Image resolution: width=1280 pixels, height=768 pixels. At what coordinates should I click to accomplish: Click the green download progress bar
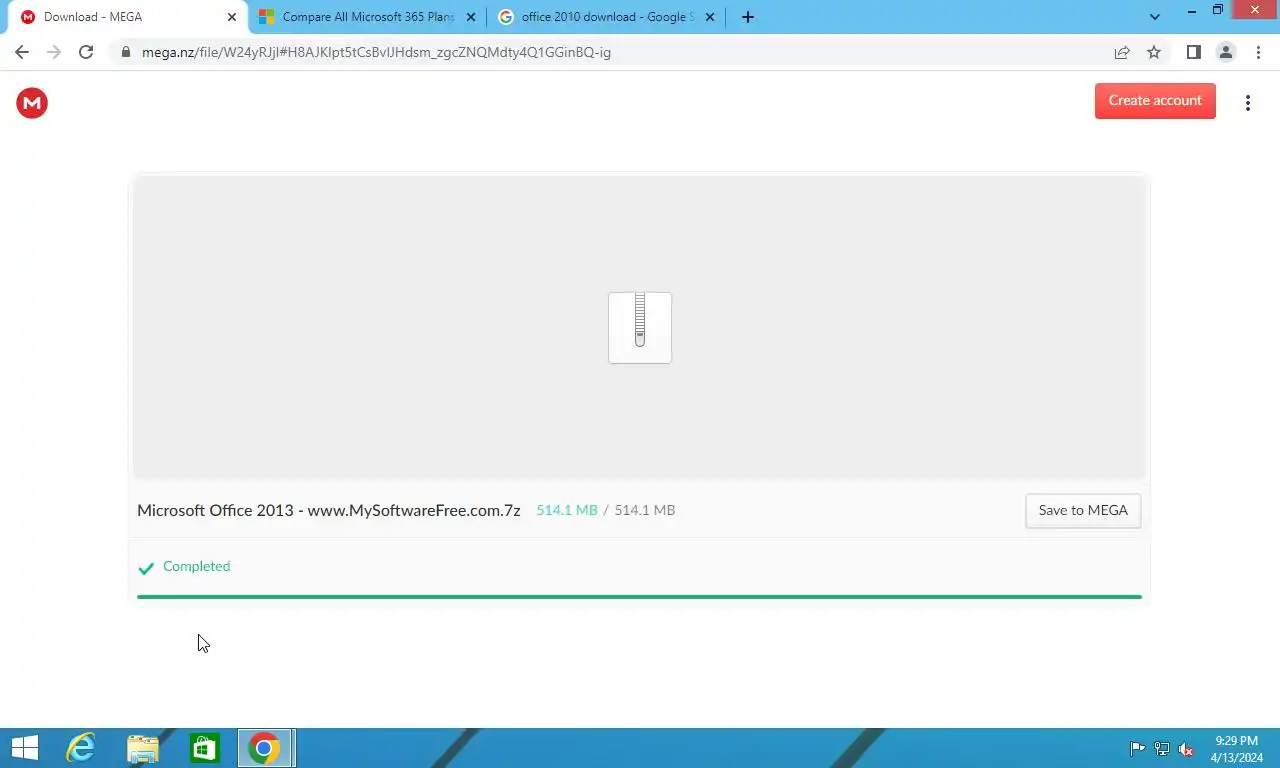(639, 597)
